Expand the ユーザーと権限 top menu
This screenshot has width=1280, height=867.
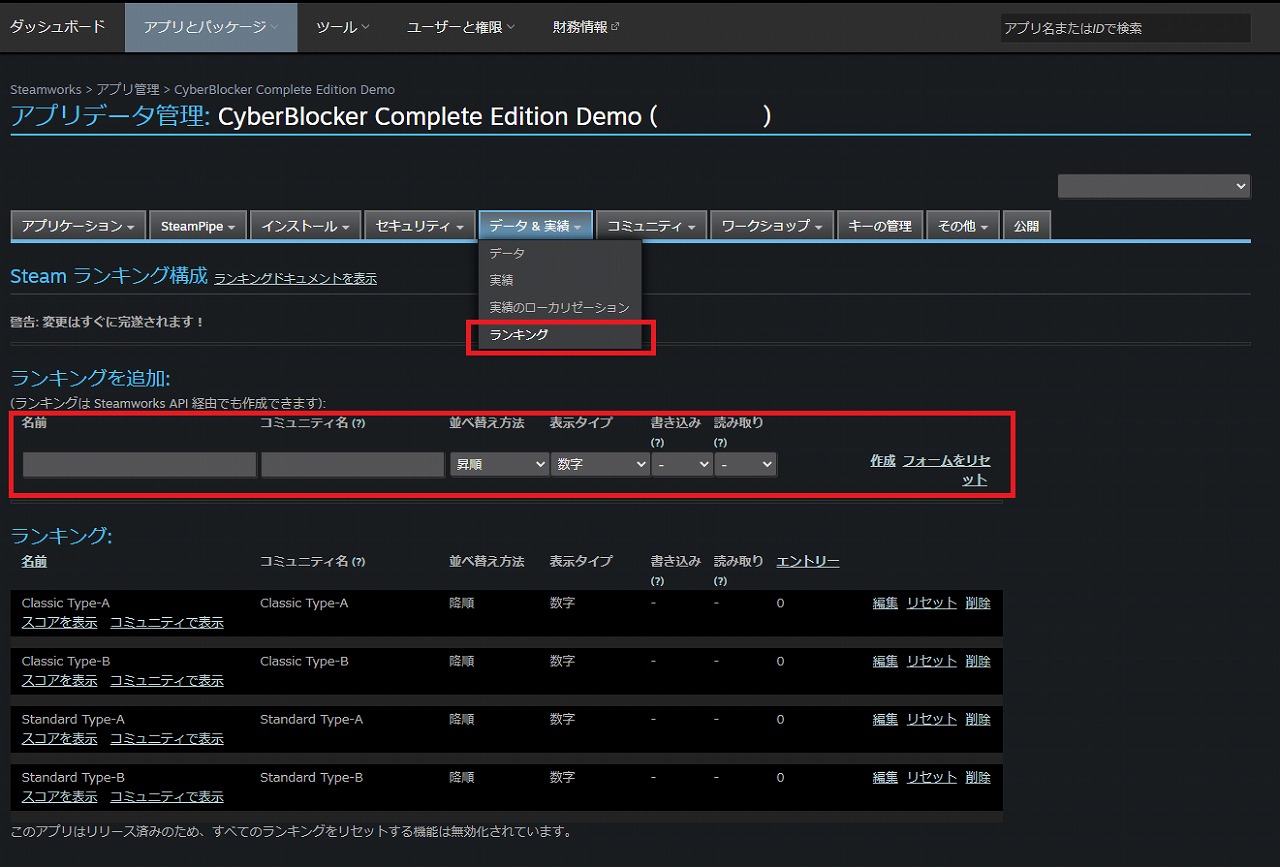click(461, 27)
